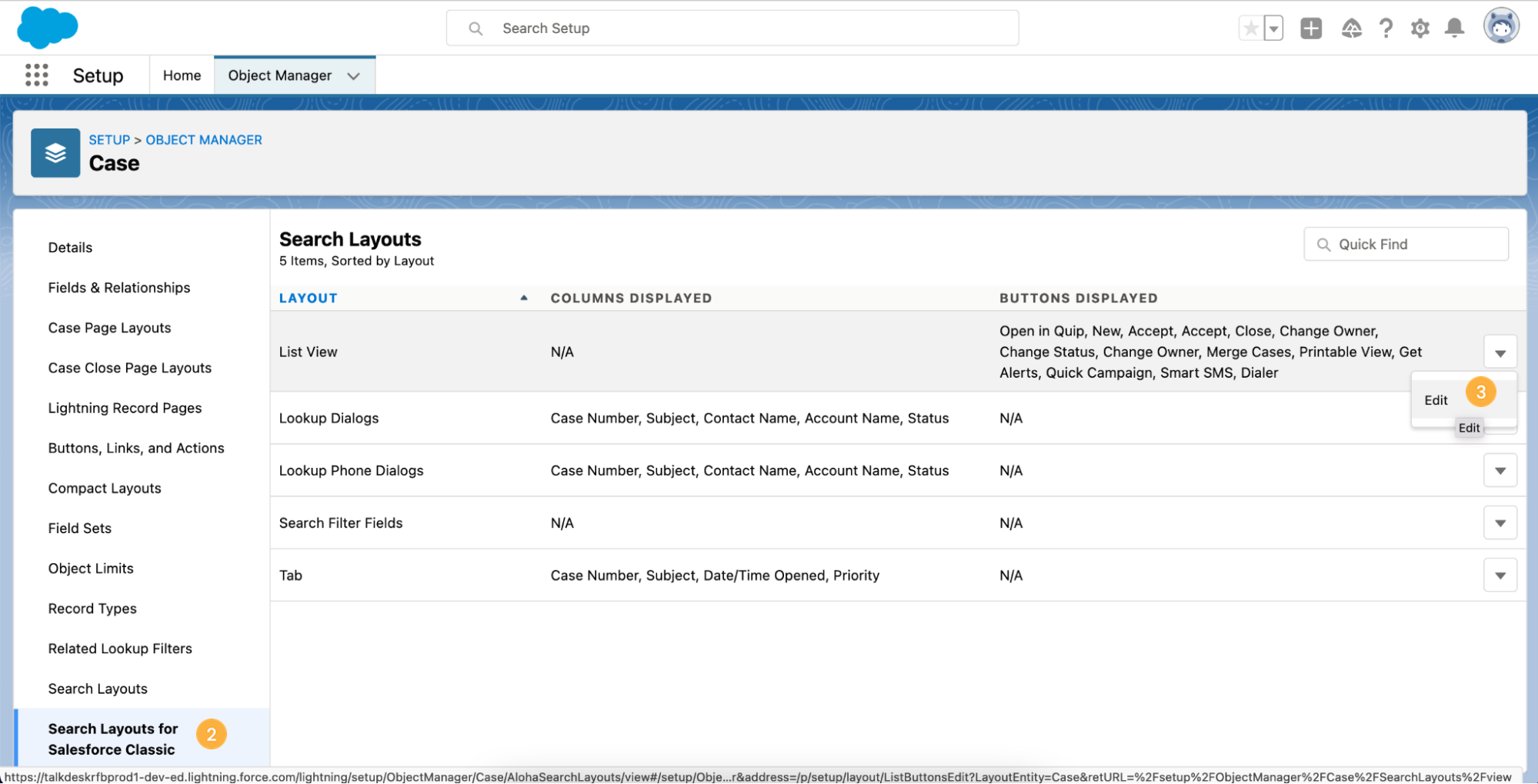Open Search Filter Fields row dropdown
The height and width of the screenshot is (784, 1538).
click(x=1500, y=522)
